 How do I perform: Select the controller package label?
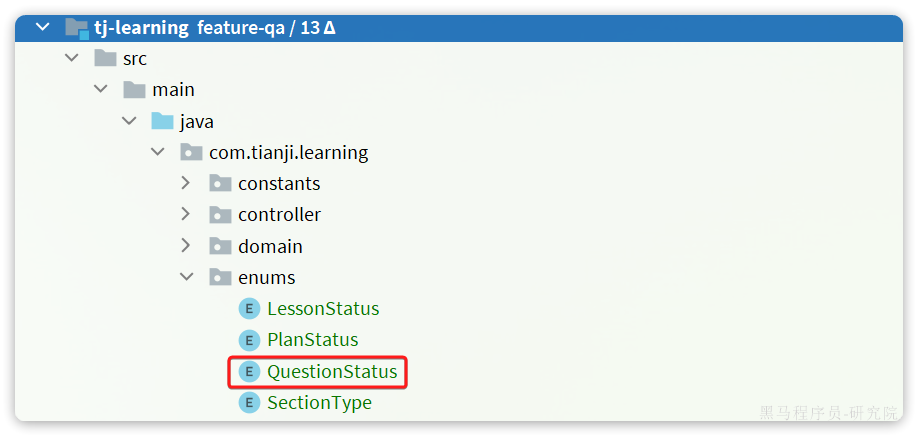[x=279, y=215]
